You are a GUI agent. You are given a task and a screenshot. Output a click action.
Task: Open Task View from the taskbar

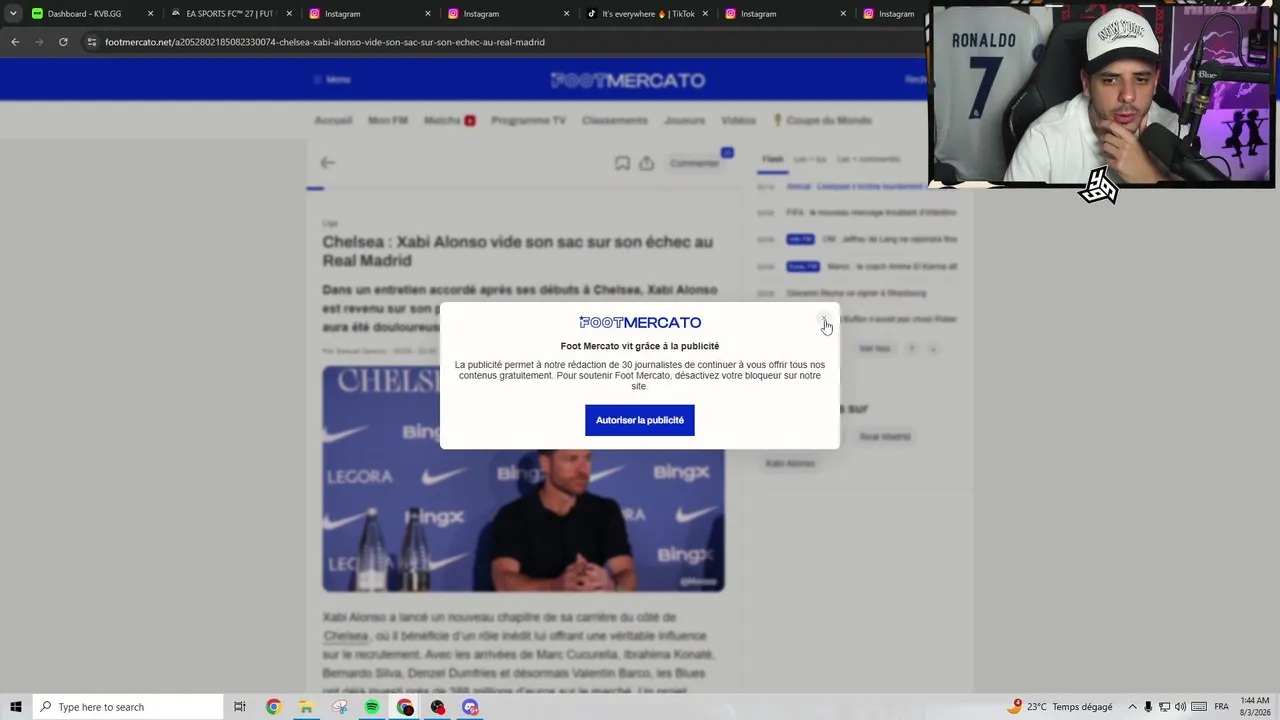tap(240, 707)
